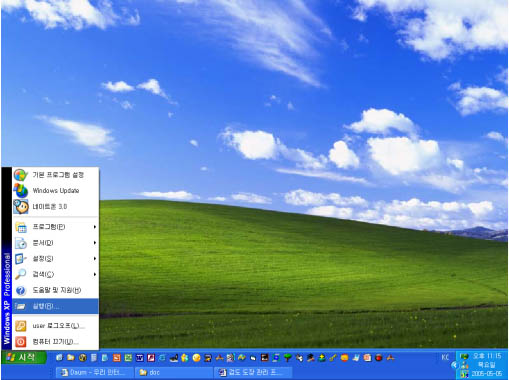Open 기본 프로그램 설정 default programs icon
Viewport: 509px width, 380px height.
21,175
